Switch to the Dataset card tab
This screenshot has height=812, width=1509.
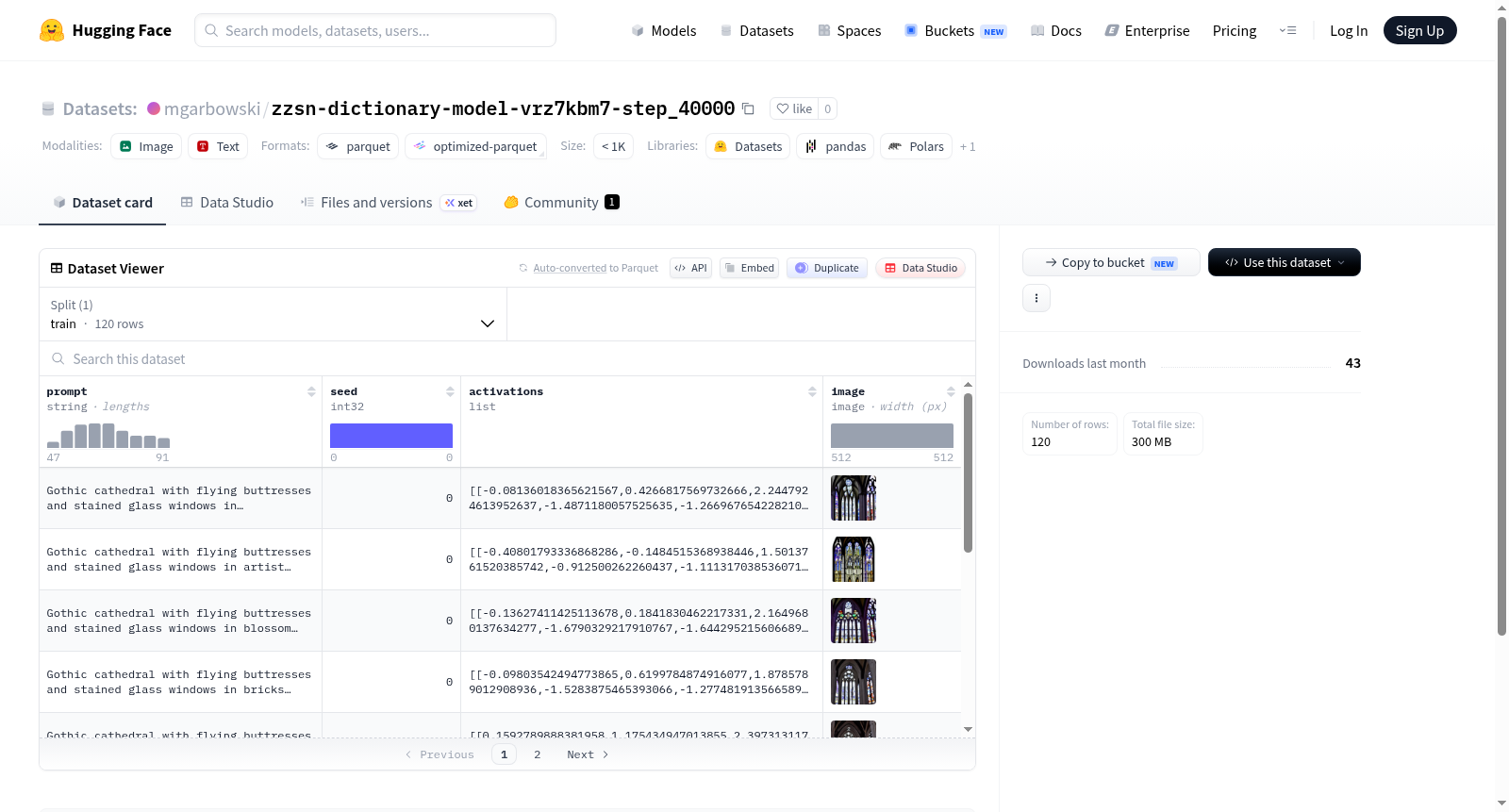point(103,202)
